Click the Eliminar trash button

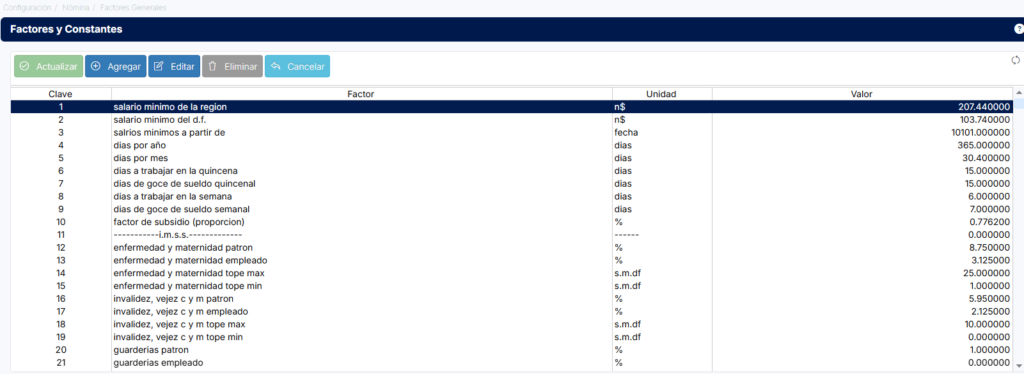[232, 67]
